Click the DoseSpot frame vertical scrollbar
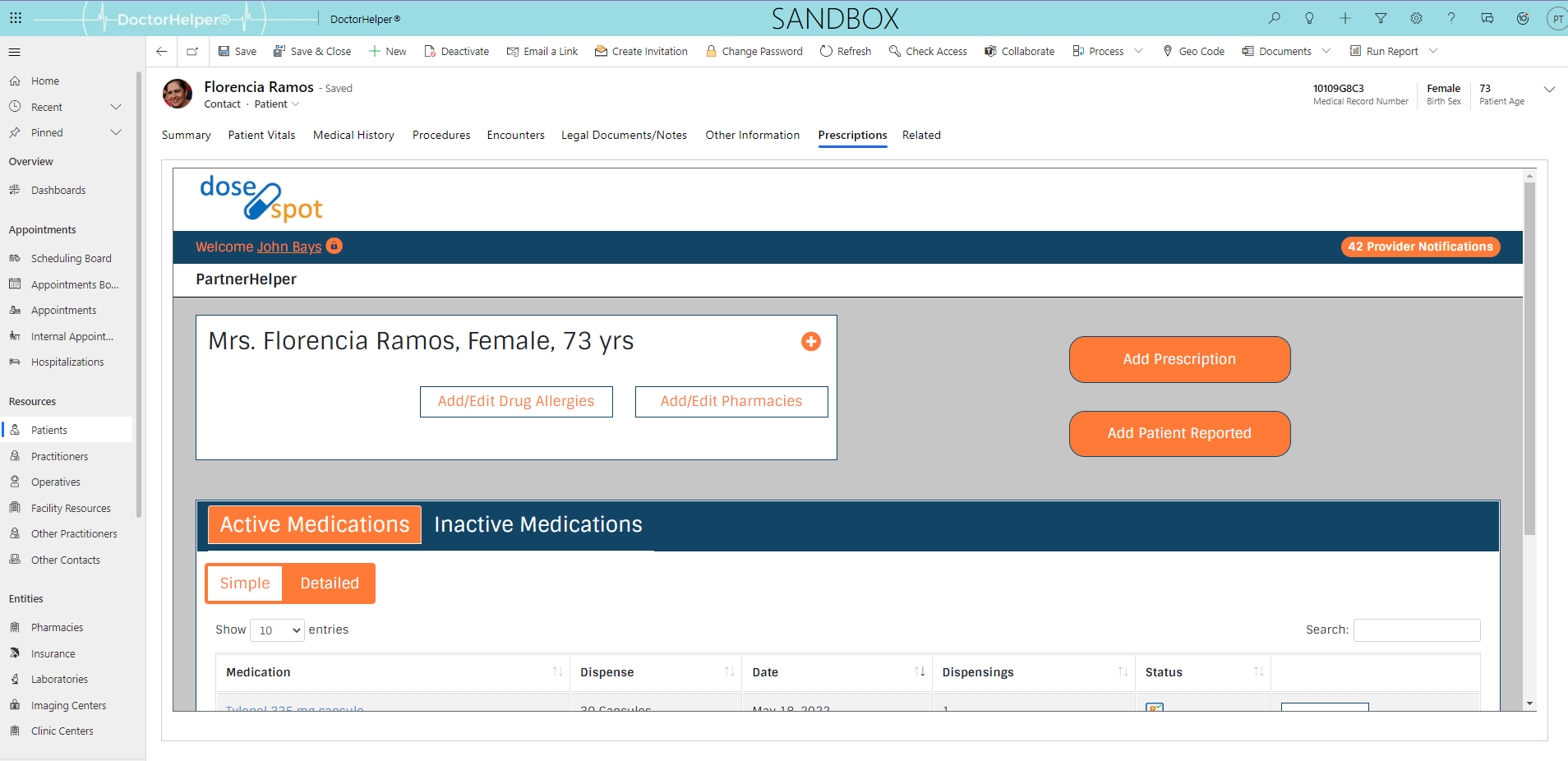 click(x=1529, y=358)
